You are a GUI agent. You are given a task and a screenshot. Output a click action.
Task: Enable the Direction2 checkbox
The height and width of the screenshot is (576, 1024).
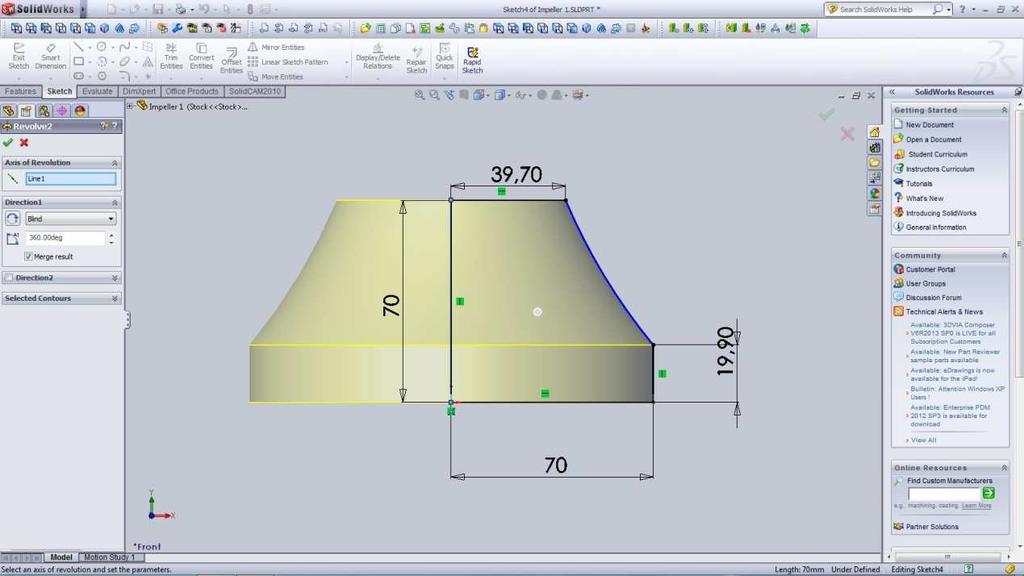[x=8, y=278]
